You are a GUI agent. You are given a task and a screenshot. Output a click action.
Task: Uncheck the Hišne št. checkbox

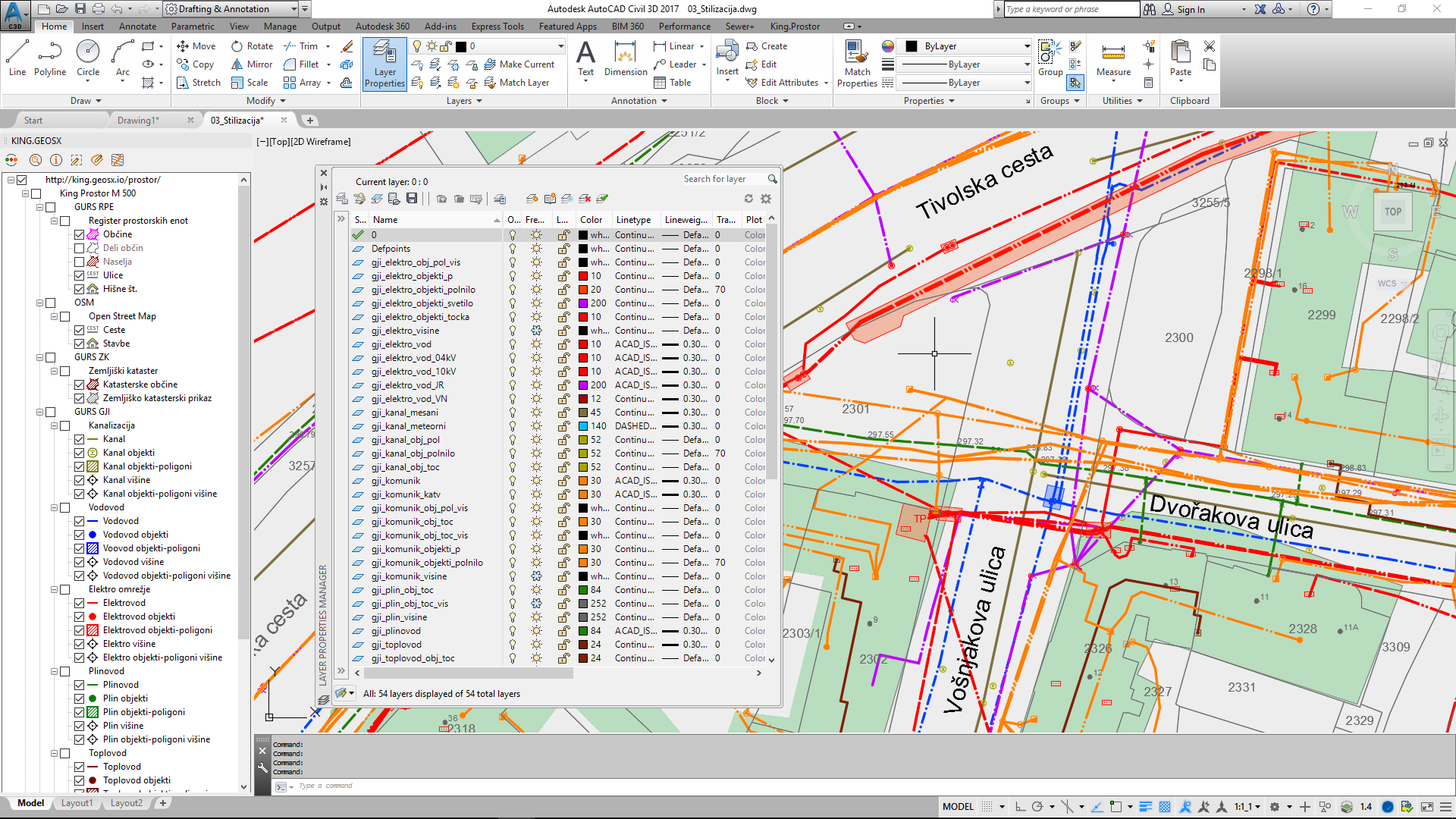[x=79, y=289]
